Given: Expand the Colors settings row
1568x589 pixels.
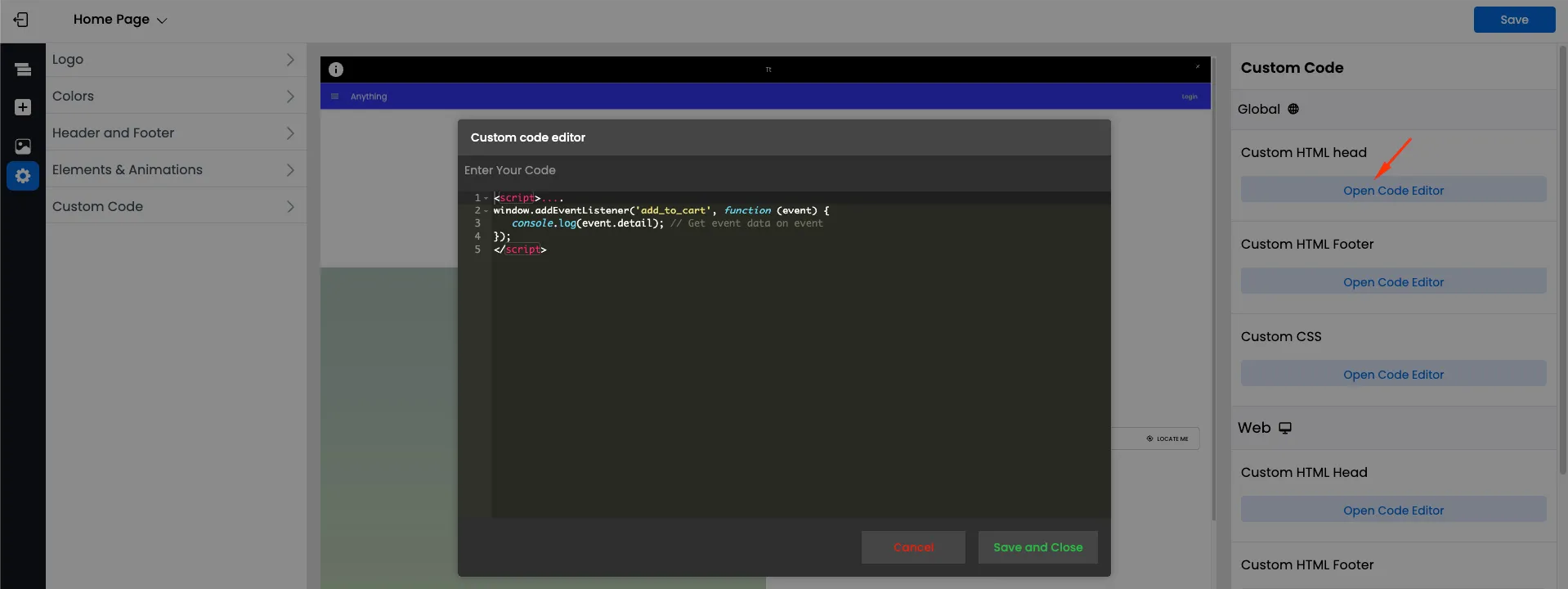Looking at the screenshot, I should coord(176,96).
